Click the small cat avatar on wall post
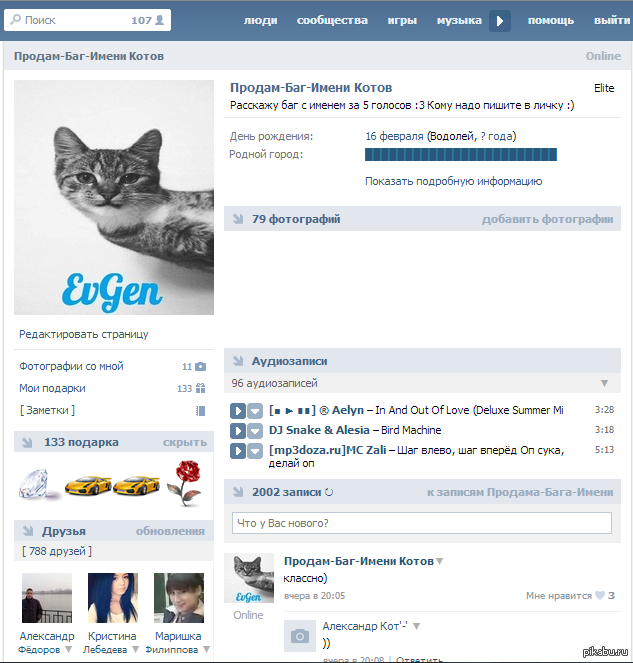This screenshot has height=663, width=633. pos(249,578)
